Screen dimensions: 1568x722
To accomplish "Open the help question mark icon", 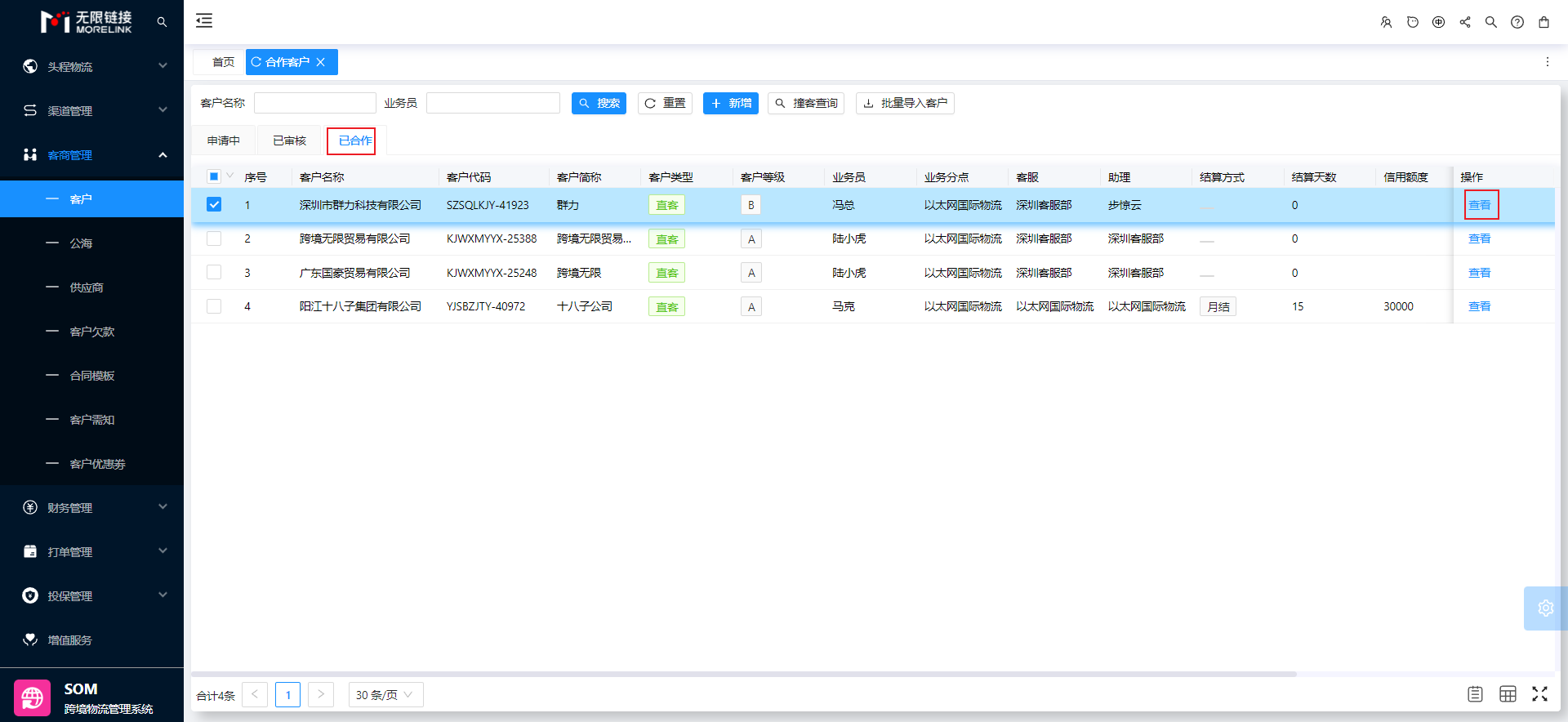I will pyautogui.click(x=1517, y=22).
